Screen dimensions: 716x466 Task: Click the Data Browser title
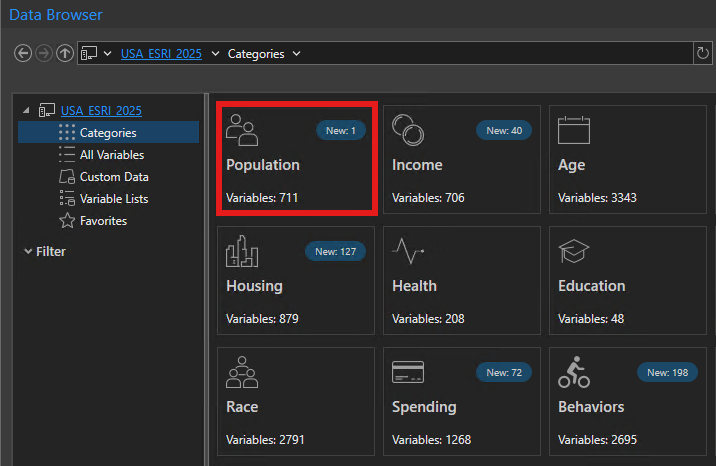pyautogui.click(x=56, y=15)
